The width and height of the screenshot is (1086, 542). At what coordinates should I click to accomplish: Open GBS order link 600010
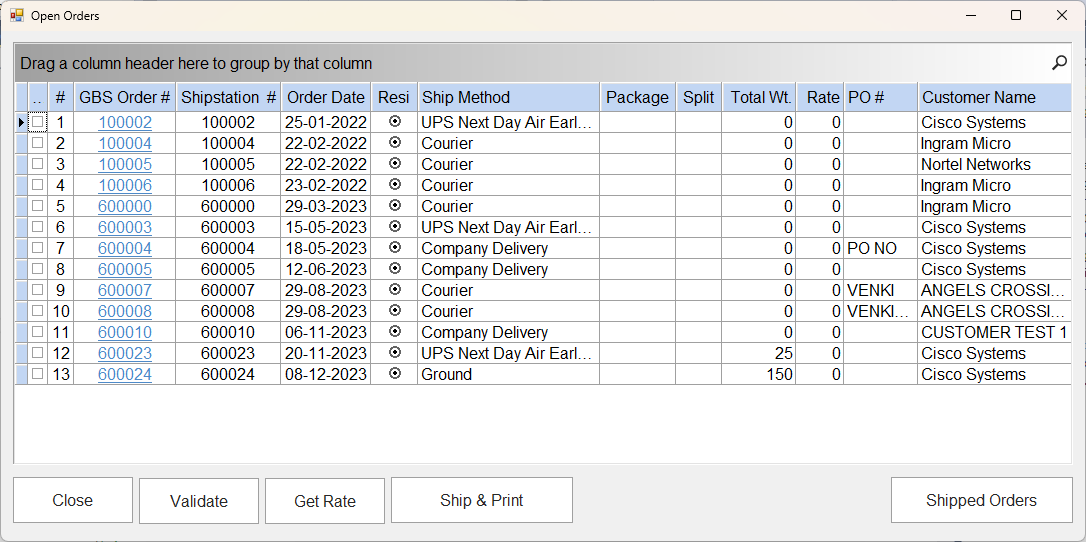(125, 332)
